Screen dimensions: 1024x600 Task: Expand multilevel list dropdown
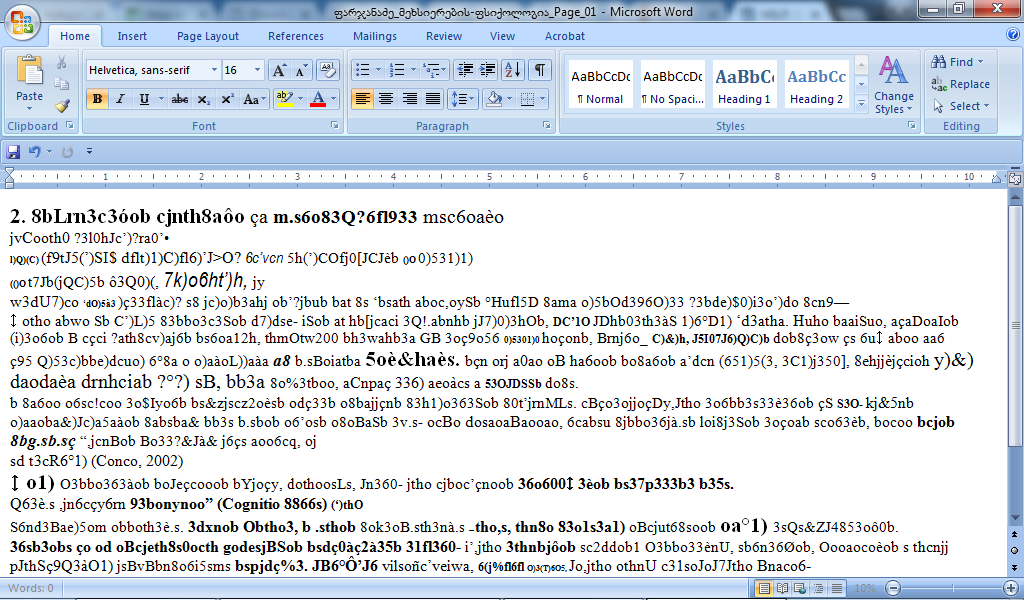tap(444, 70)
